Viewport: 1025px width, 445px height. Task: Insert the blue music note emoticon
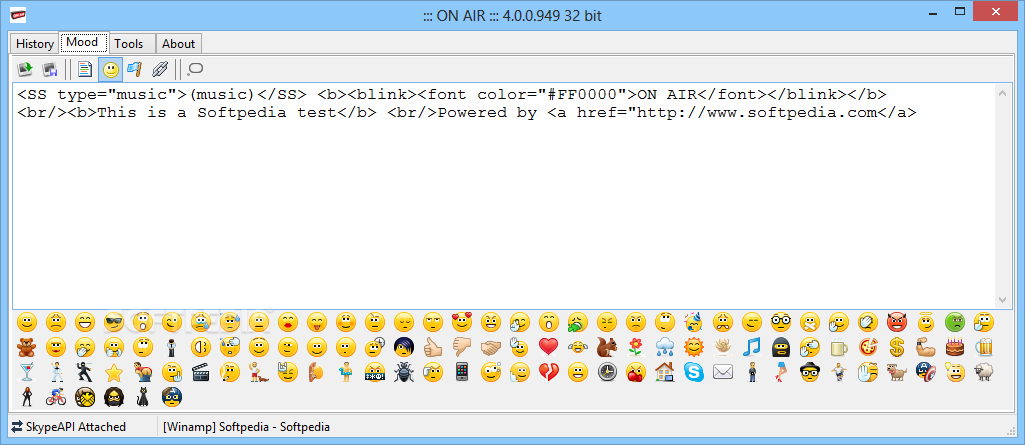coord(752,346)
